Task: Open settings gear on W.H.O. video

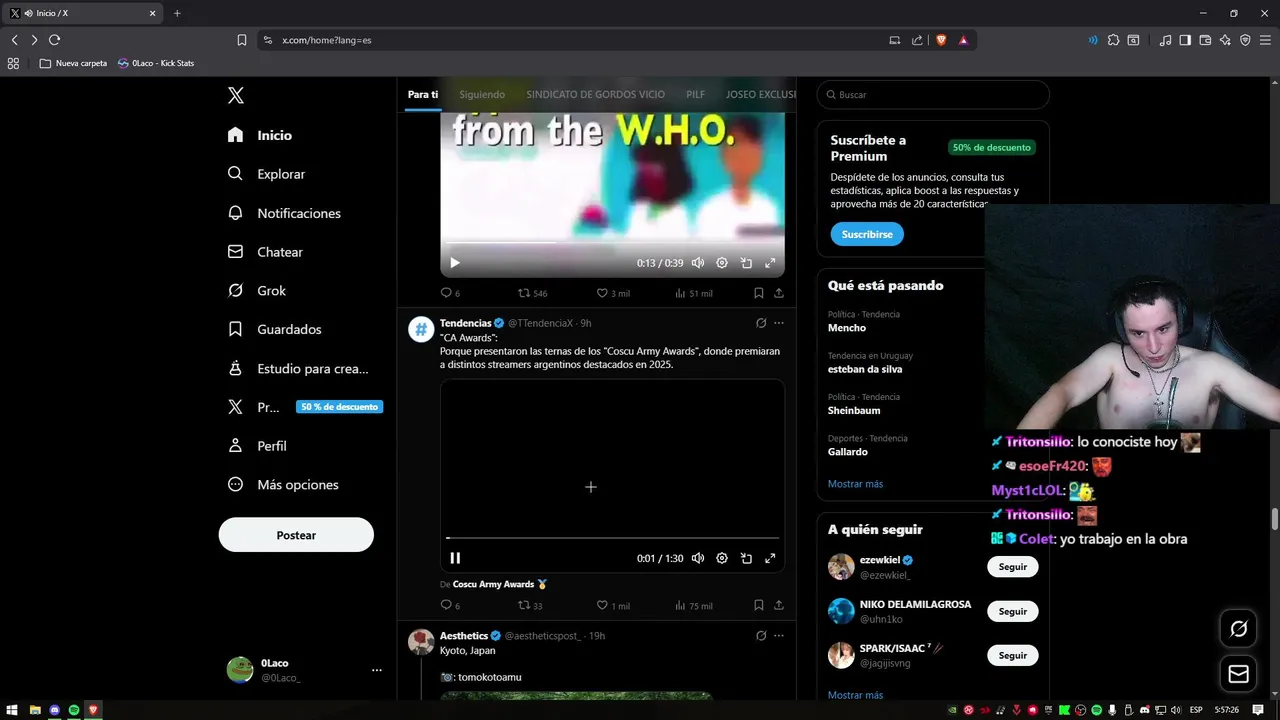Action: [x=722, y=263]
